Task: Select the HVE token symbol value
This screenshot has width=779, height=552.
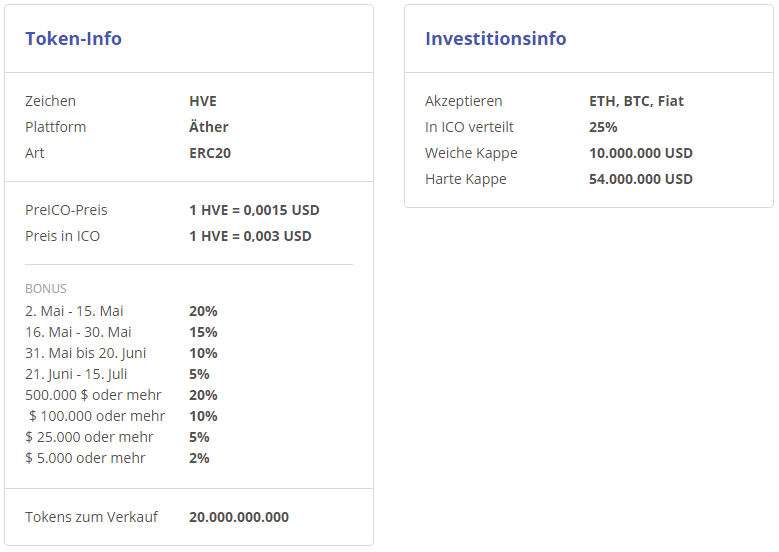Action: coord(203,101)
